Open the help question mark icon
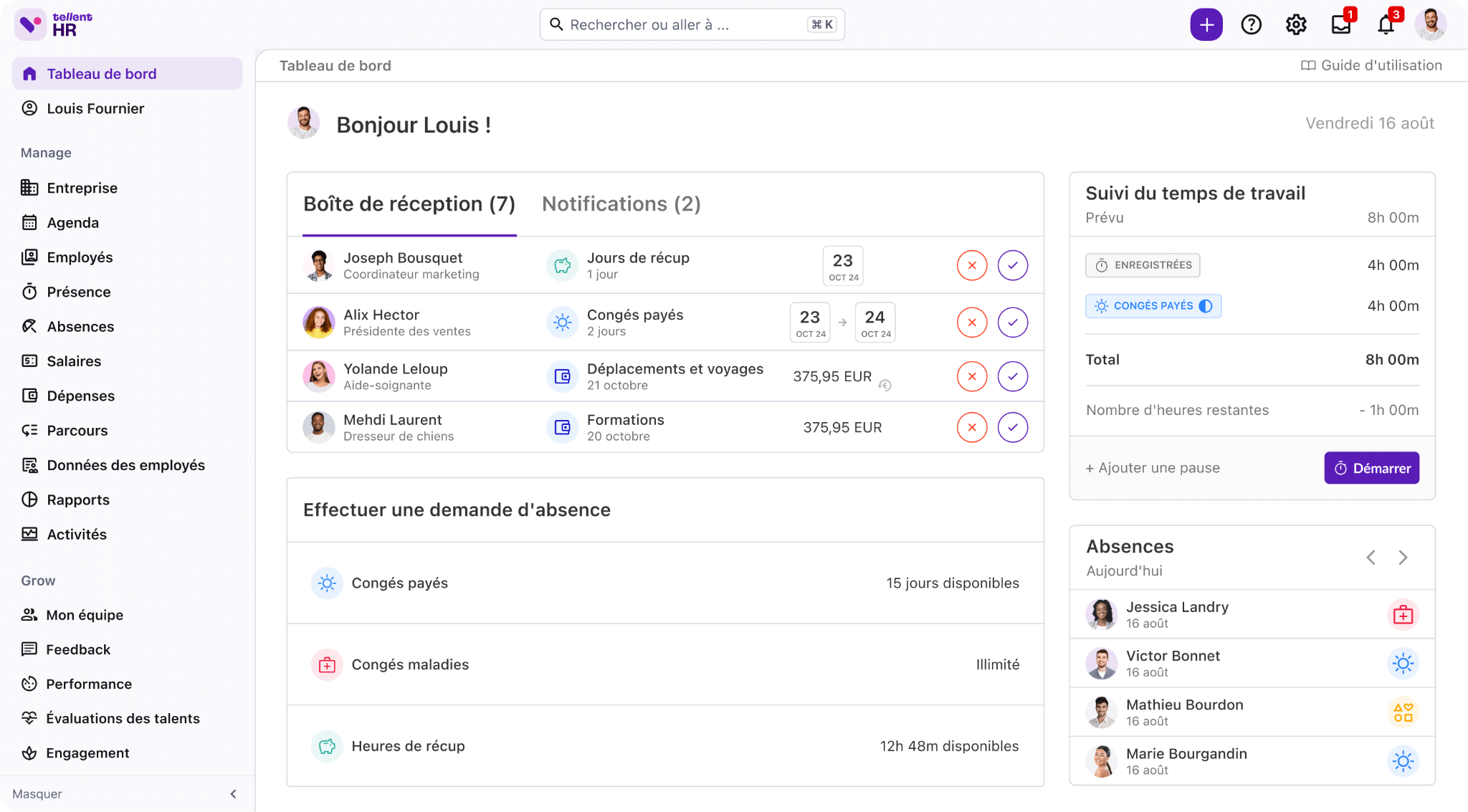This screenshot has height=812, width=1468. [x=1251, y=25]
